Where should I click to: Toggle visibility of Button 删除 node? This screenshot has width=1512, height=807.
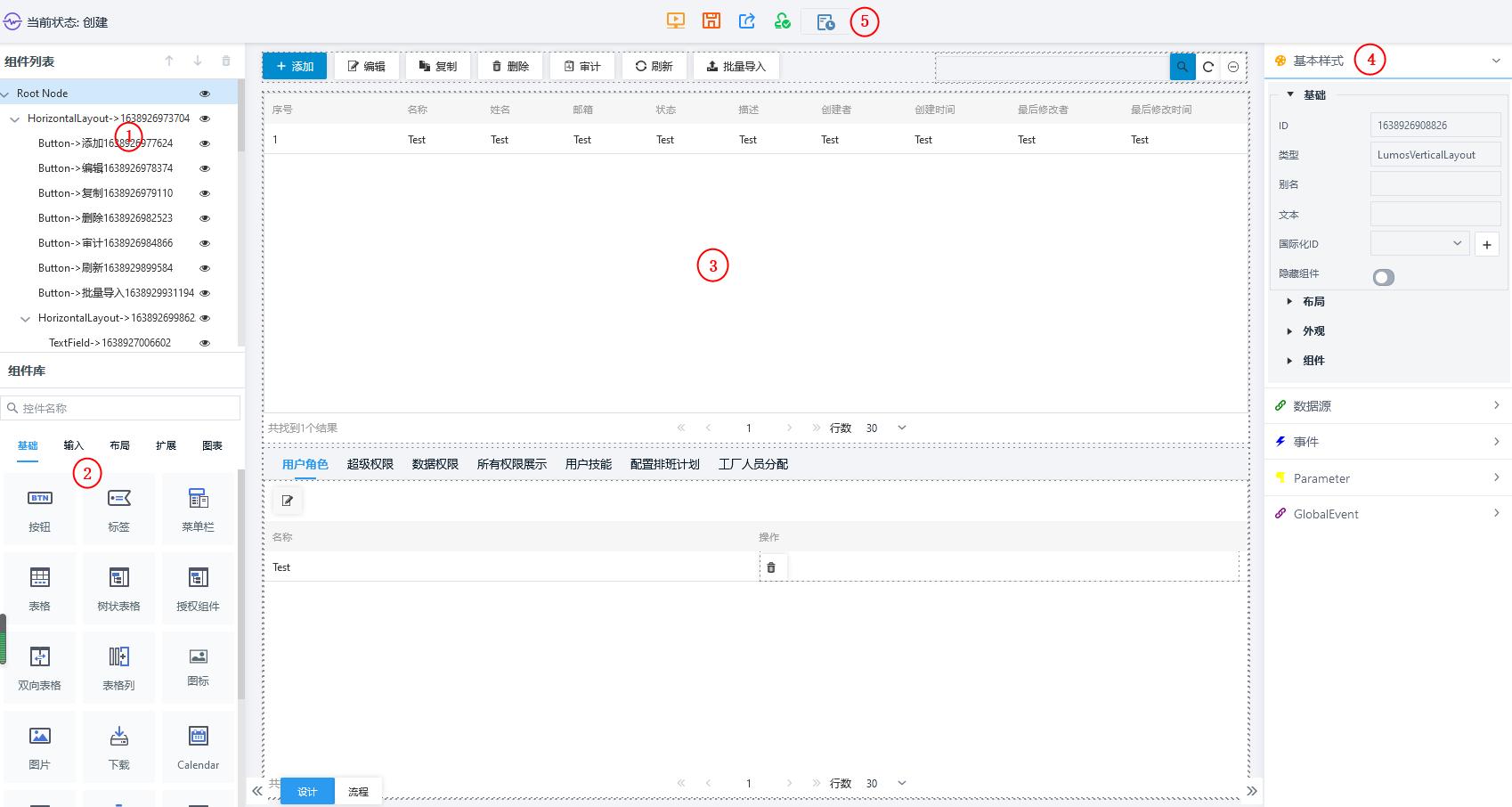205,218
